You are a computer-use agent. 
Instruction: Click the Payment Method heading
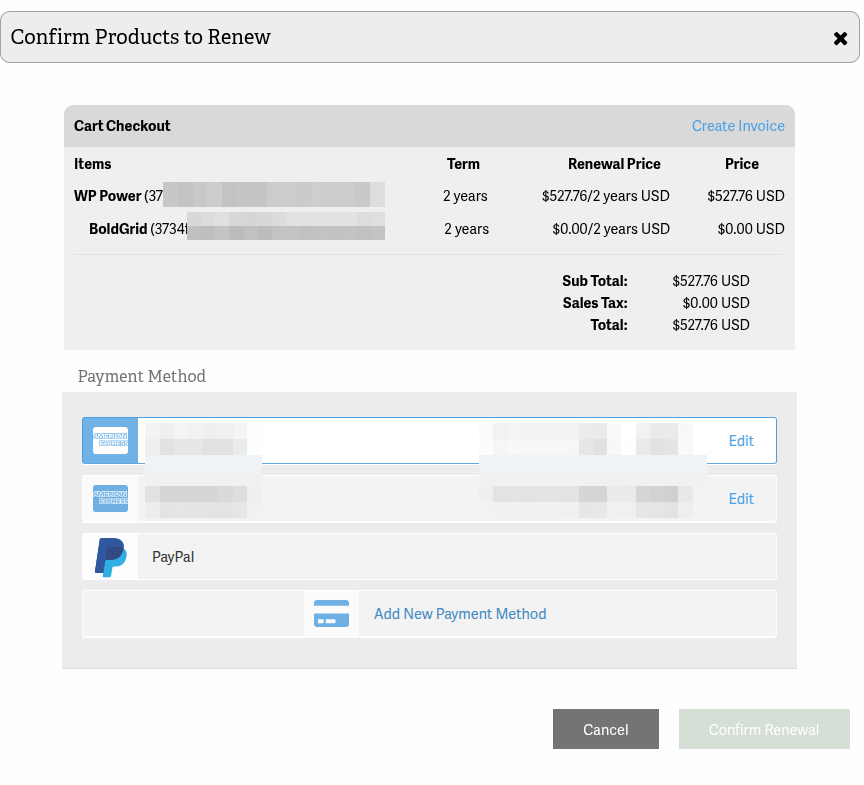click(x=142, y=376)
